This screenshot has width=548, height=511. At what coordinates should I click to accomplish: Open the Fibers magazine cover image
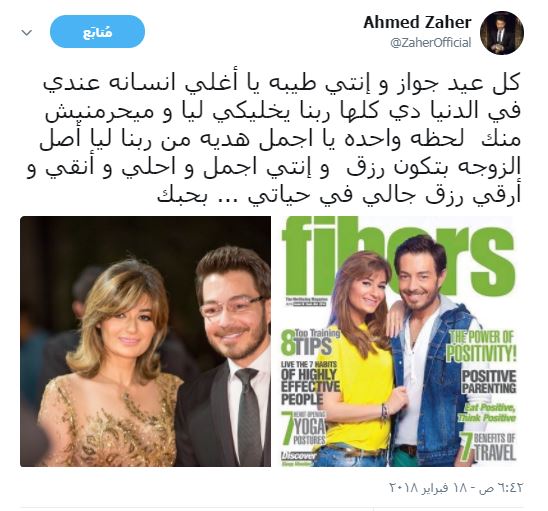coord(399,341)
